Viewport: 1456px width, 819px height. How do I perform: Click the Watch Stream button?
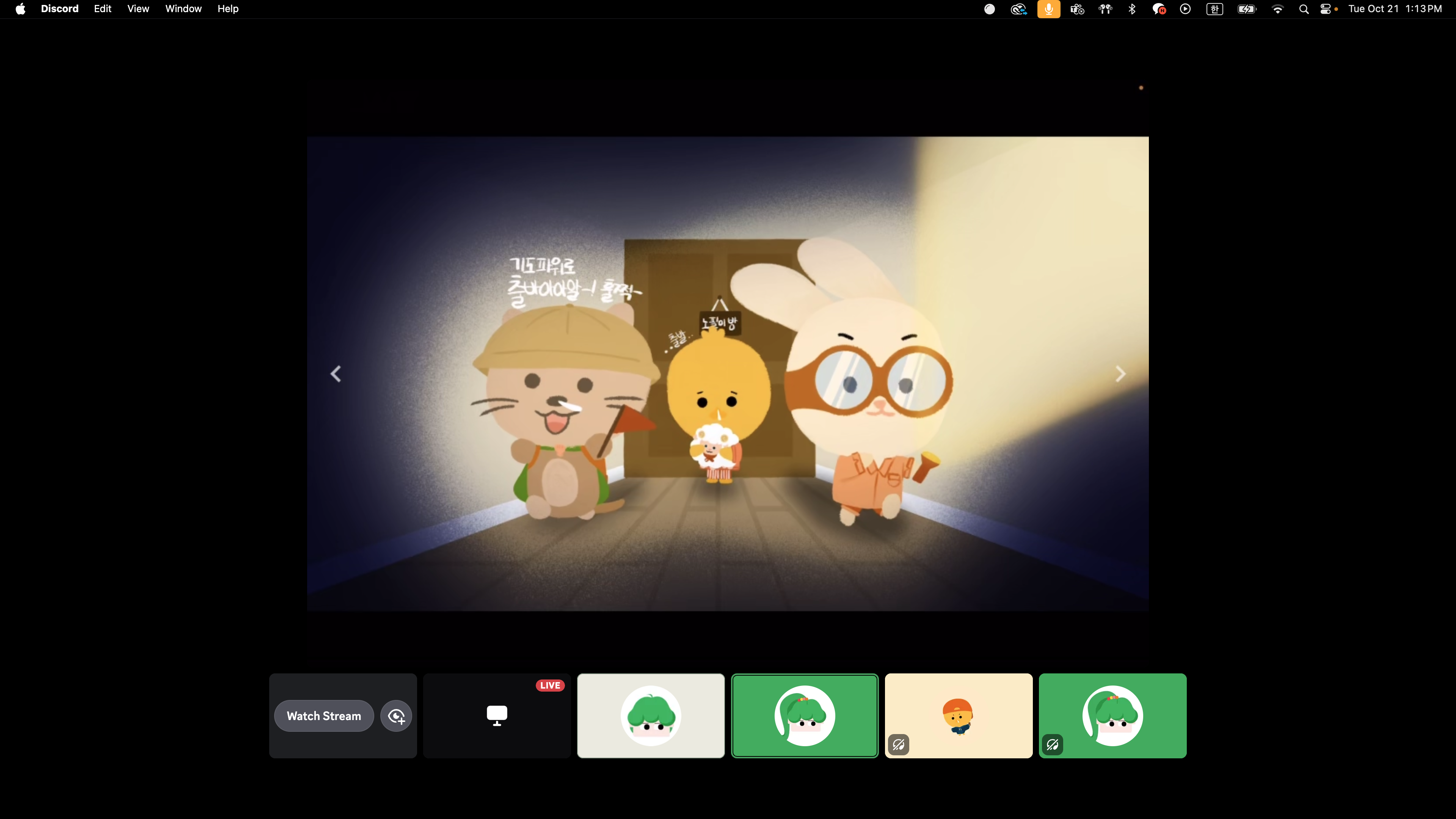324,716
